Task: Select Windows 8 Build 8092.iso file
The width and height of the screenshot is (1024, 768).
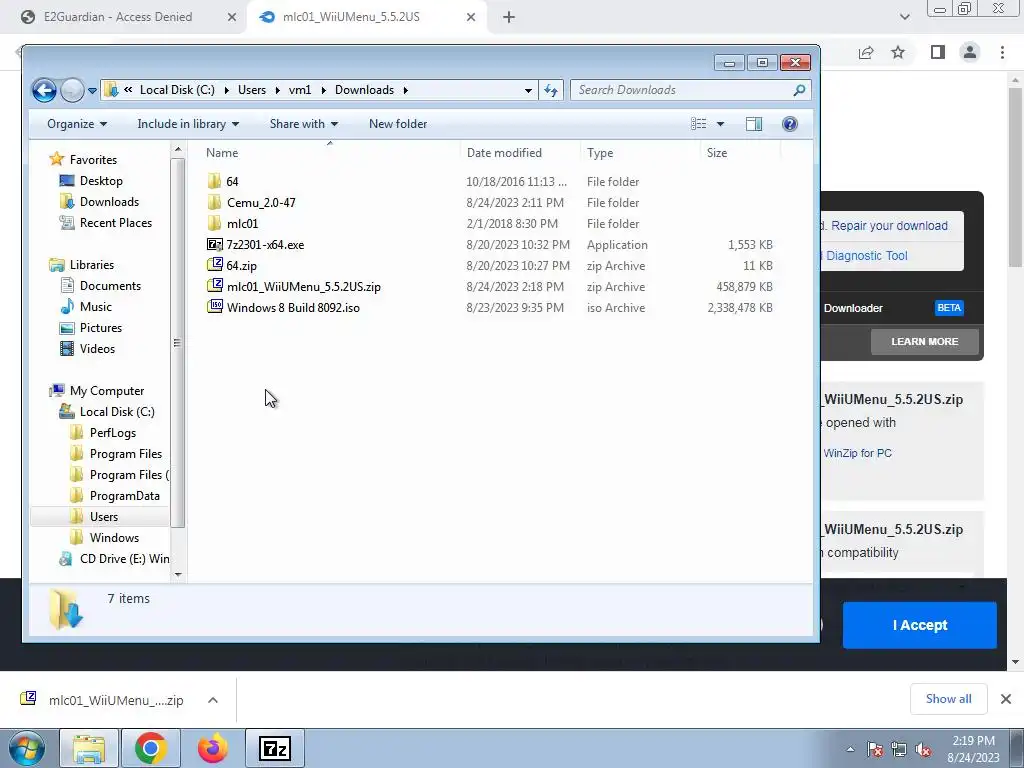Action: tap(293, 308)
